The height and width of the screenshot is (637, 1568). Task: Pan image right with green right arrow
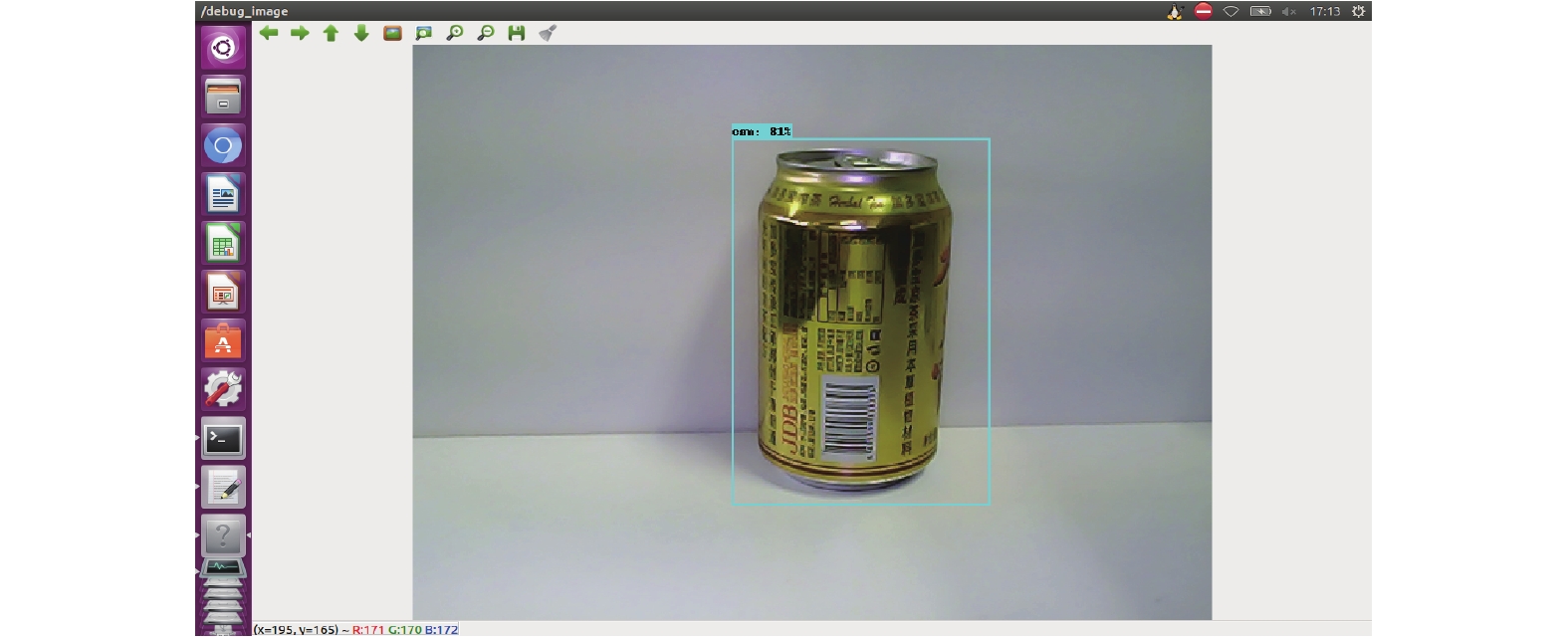coord(300,33)
